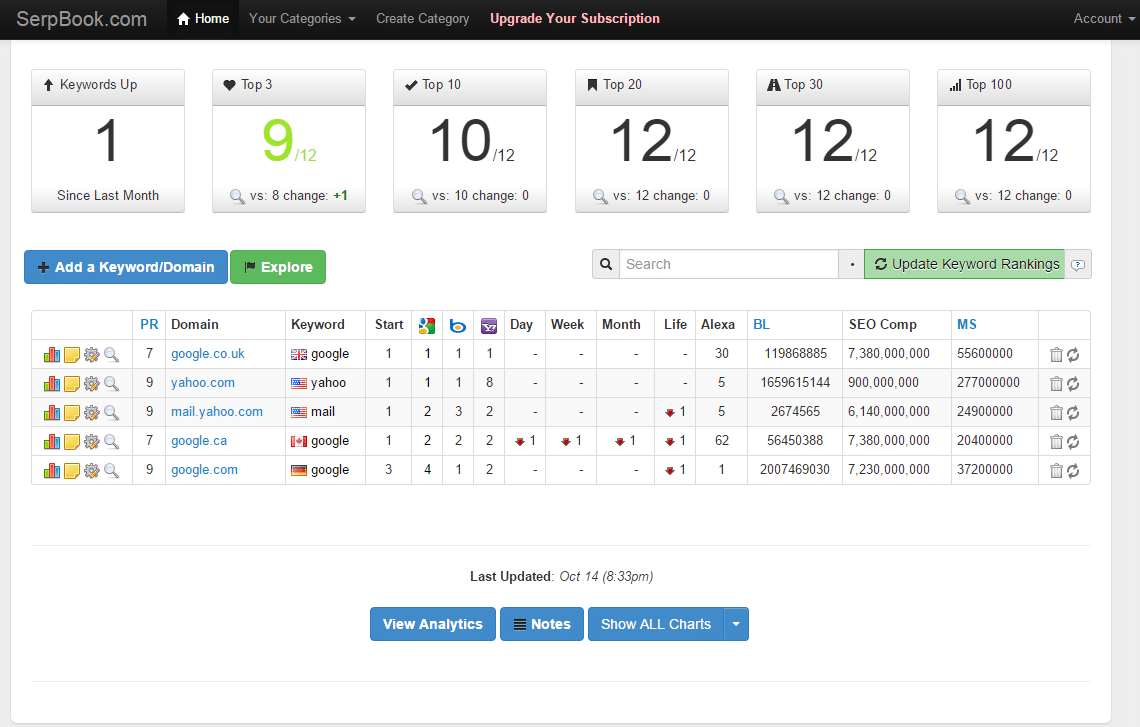Screen dimensions: 1140x727
Task: Open the Account dropdown menu
Action: (x=1103, y=19)
